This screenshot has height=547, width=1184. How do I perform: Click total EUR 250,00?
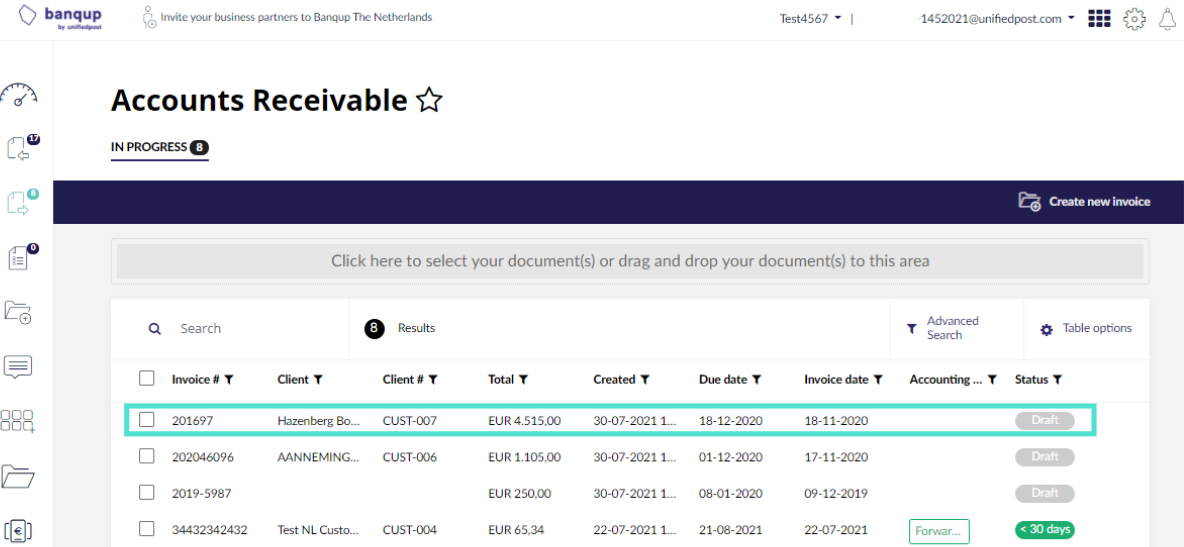click(x=520, y=493)
